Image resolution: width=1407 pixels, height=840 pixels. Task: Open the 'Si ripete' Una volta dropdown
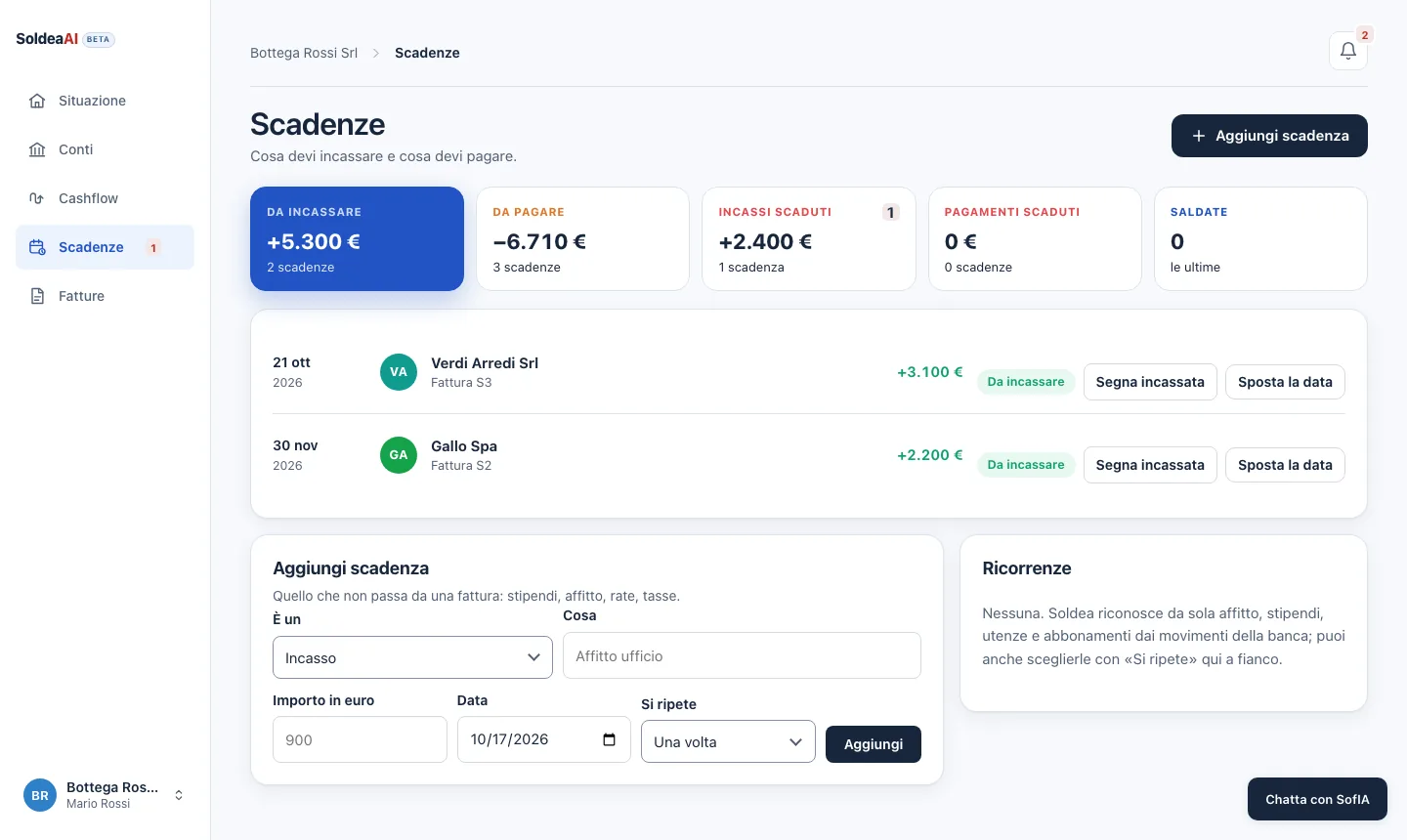728,741
